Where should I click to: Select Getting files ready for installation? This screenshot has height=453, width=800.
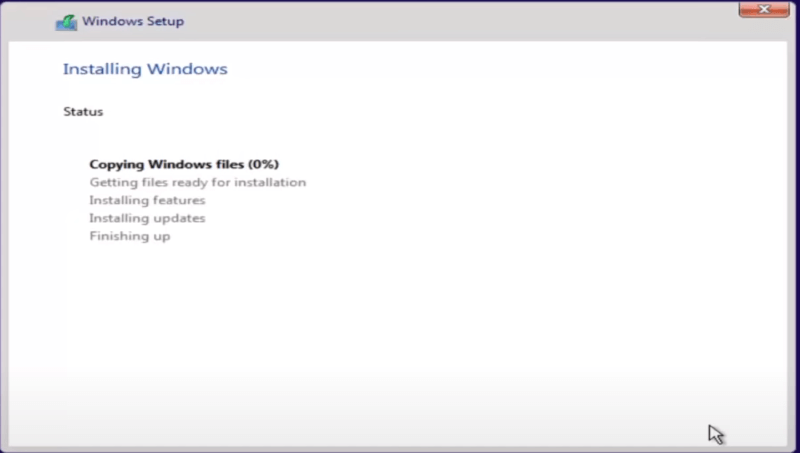198,182
